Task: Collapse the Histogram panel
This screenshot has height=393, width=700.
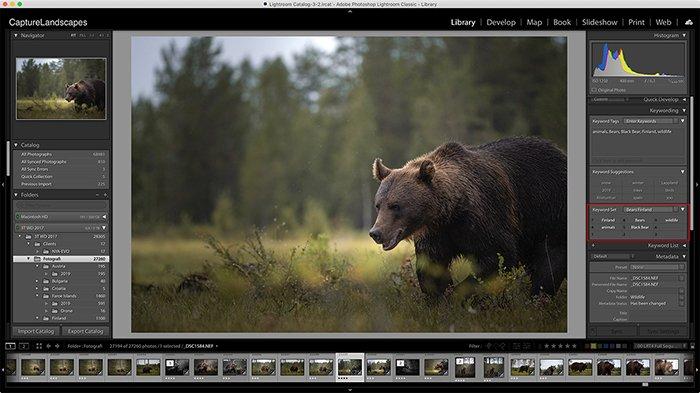Action: pyautogui.click(x=684, y=35)
